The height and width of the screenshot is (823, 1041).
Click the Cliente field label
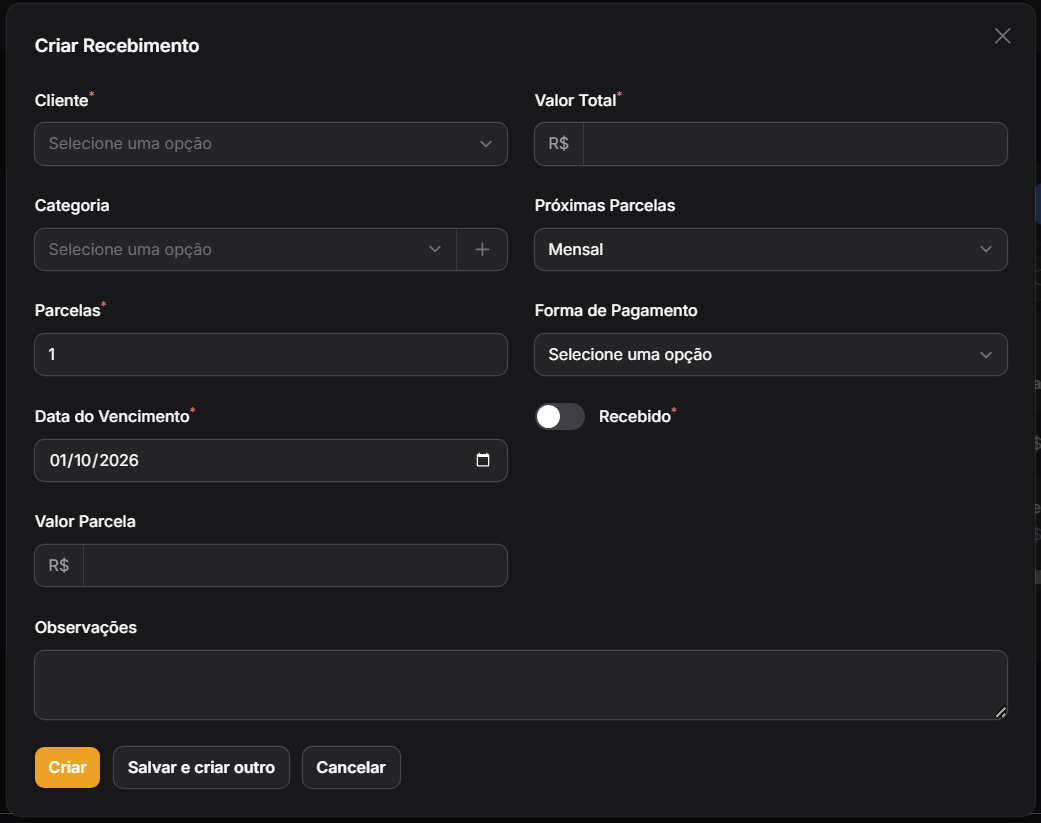click(x=61, y=100)
